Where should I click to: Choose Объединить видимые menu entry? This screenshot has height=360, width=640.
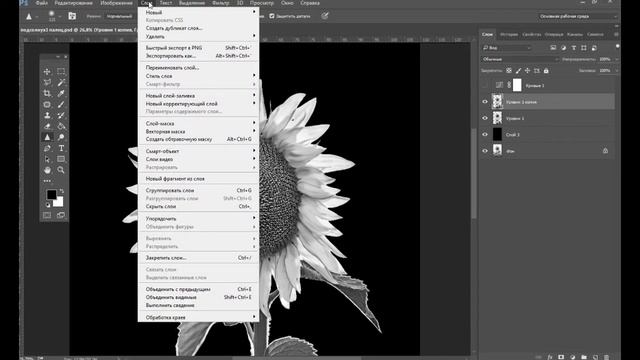click(x=198, y=297)
